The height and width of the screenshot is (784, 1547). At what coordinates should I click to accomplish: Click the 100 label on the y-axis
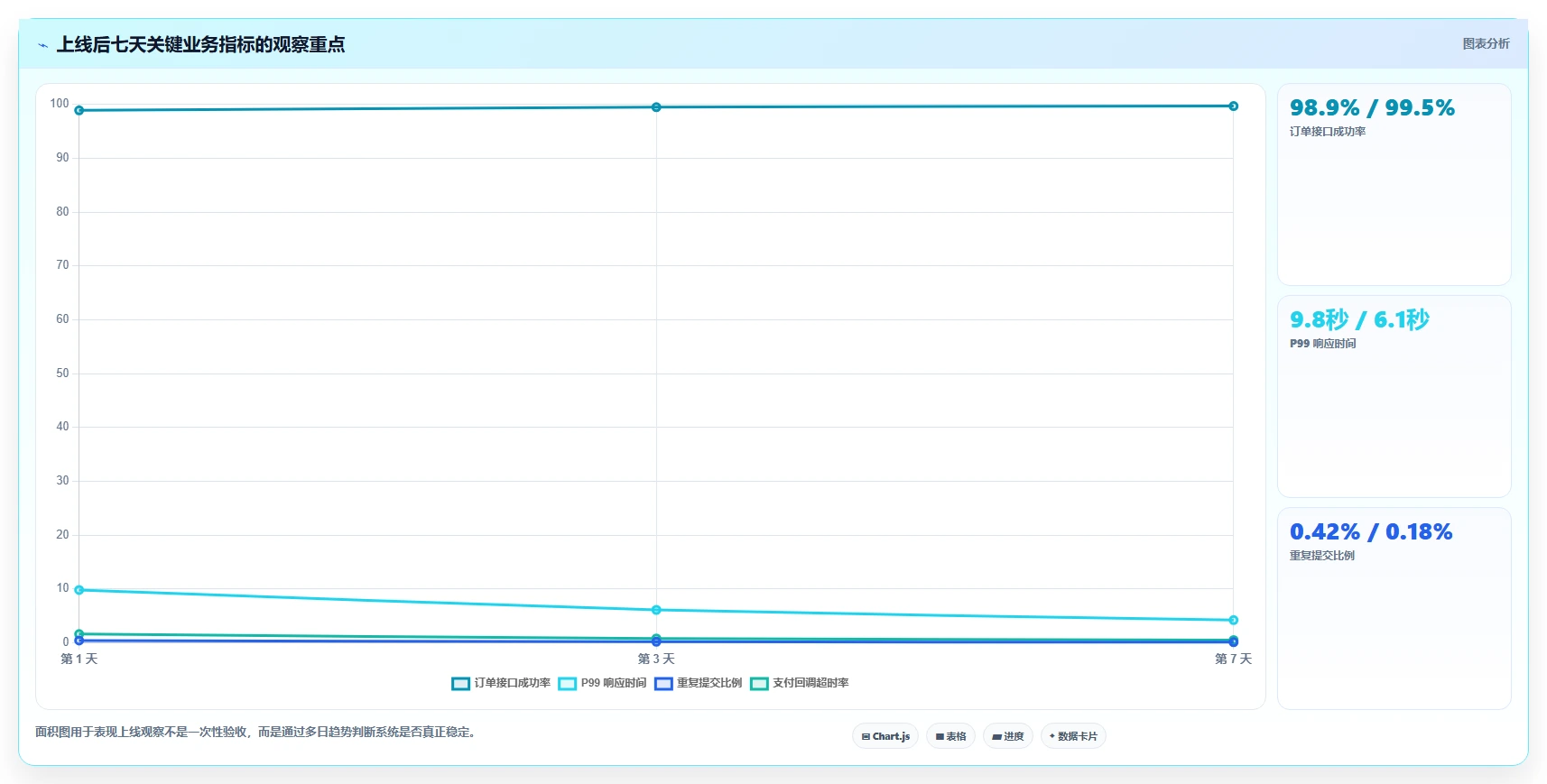pyautogui.click(x=60, y=104)
